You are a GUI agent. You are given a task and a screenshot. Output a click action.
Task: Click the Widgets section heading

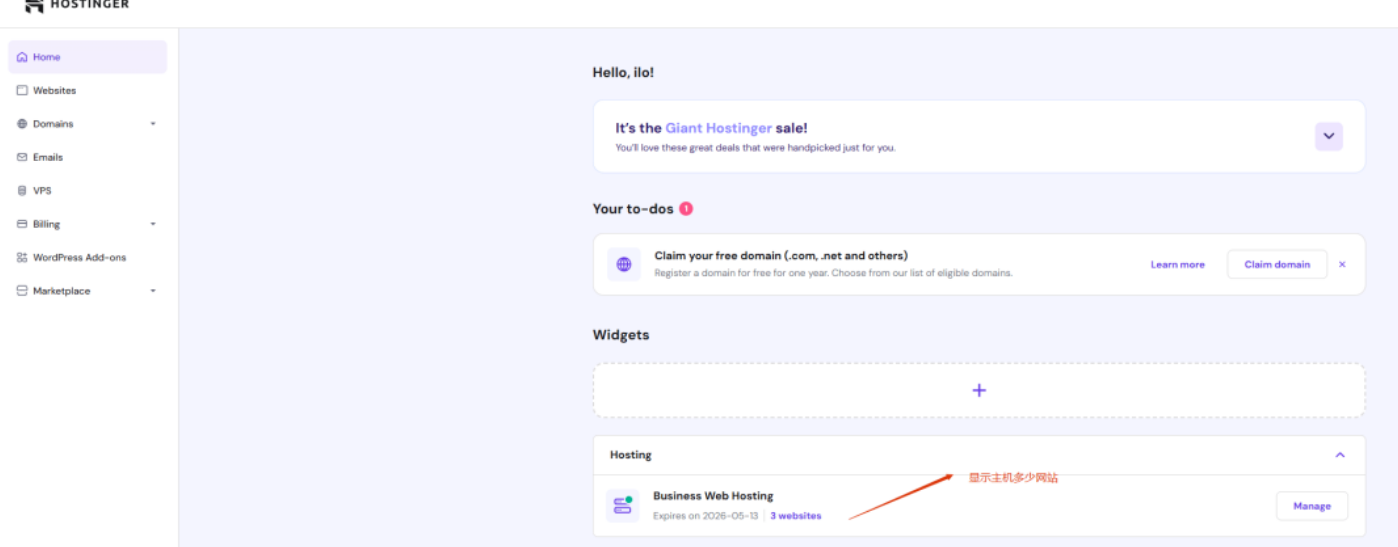[x=621, y=335]
